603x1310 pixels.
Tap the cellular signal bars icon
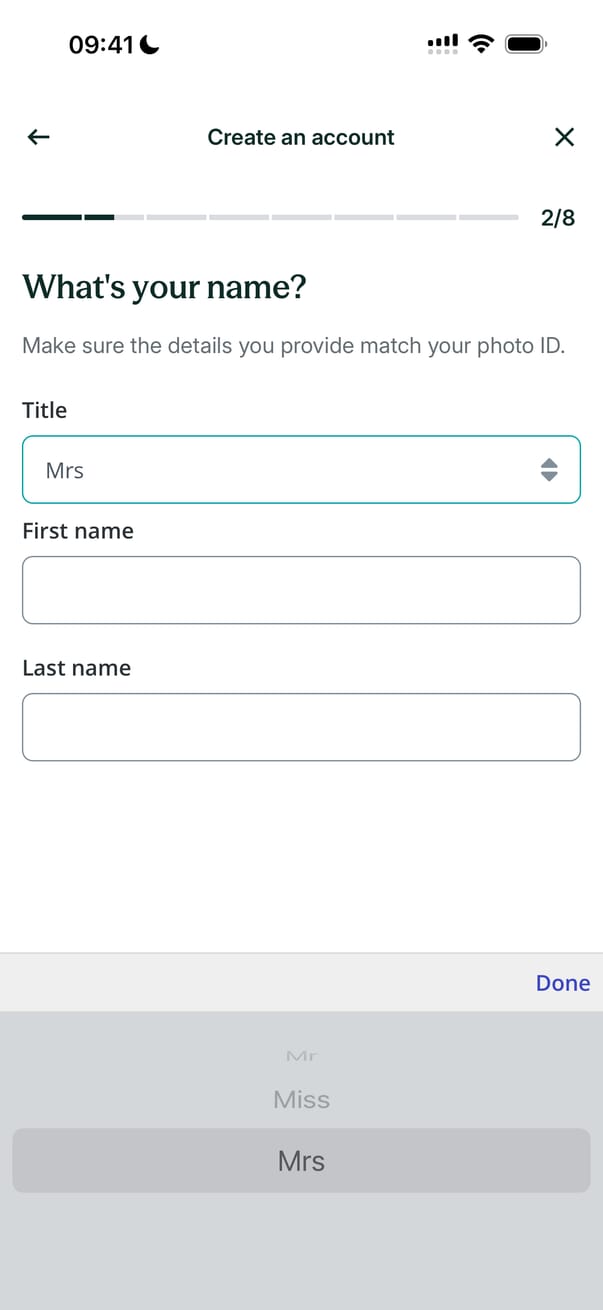tap(443, 44)
